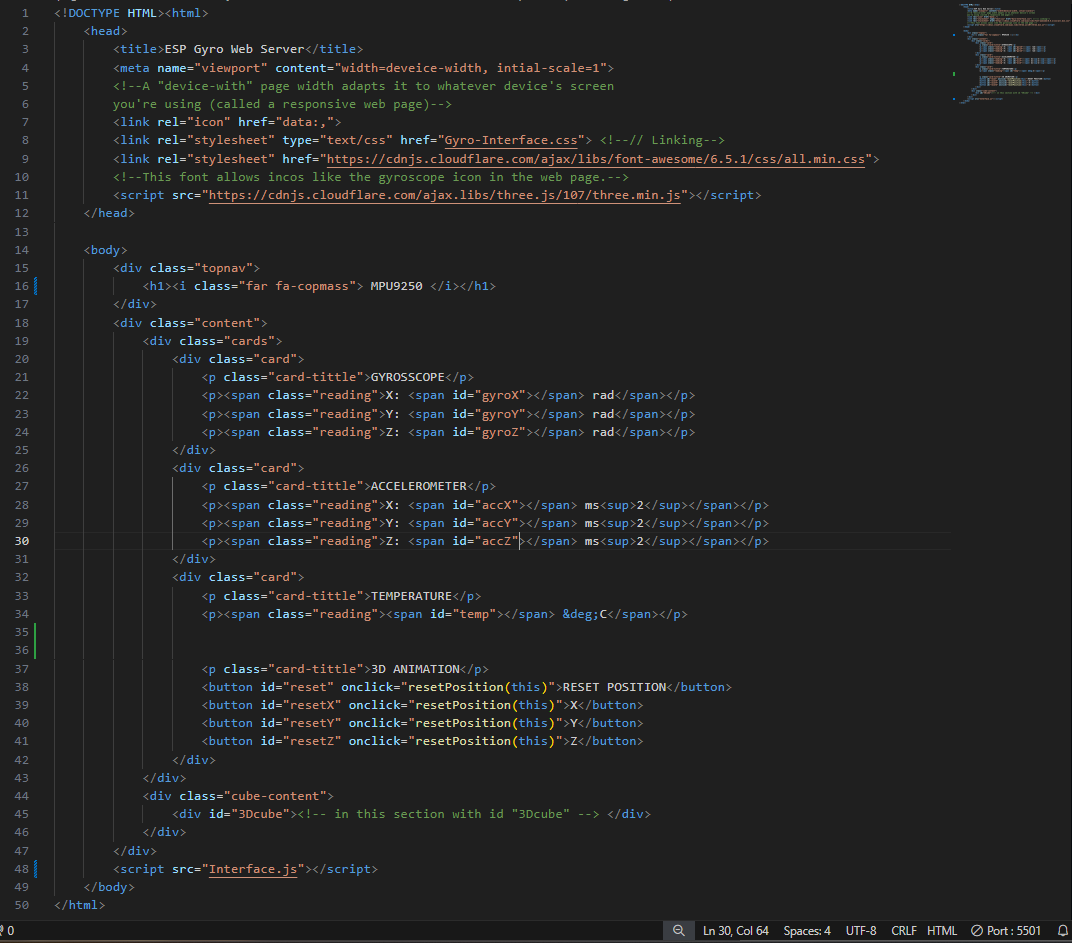The width and height of the screenshot is (1072, 943).
Task: Select file encoding UTF-8 in status bar
Action: pos(861,931)
